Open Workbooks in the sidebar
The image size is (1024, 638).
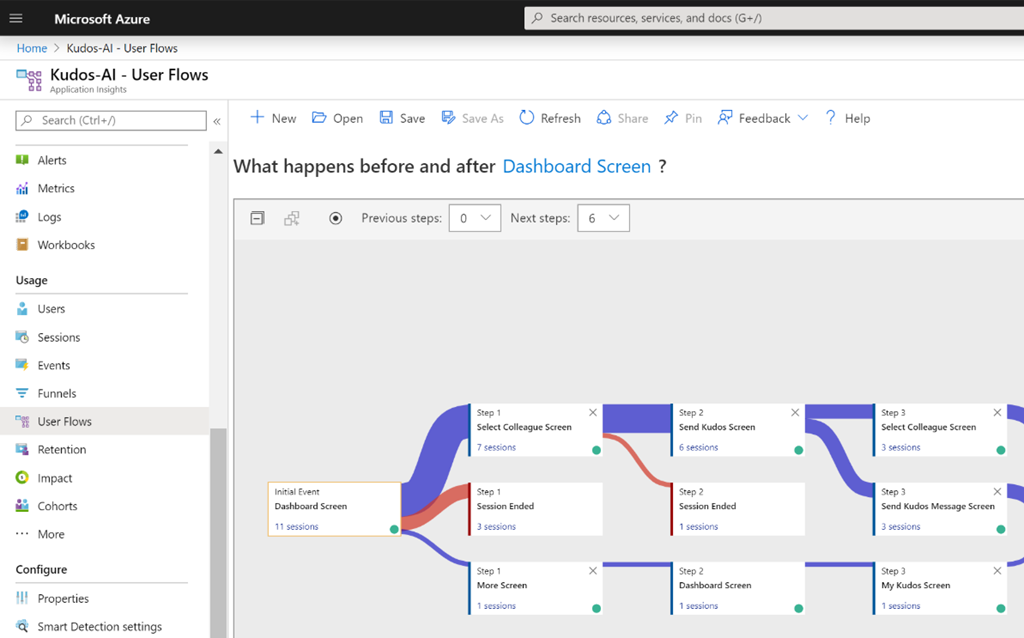(x=66, y=245)
